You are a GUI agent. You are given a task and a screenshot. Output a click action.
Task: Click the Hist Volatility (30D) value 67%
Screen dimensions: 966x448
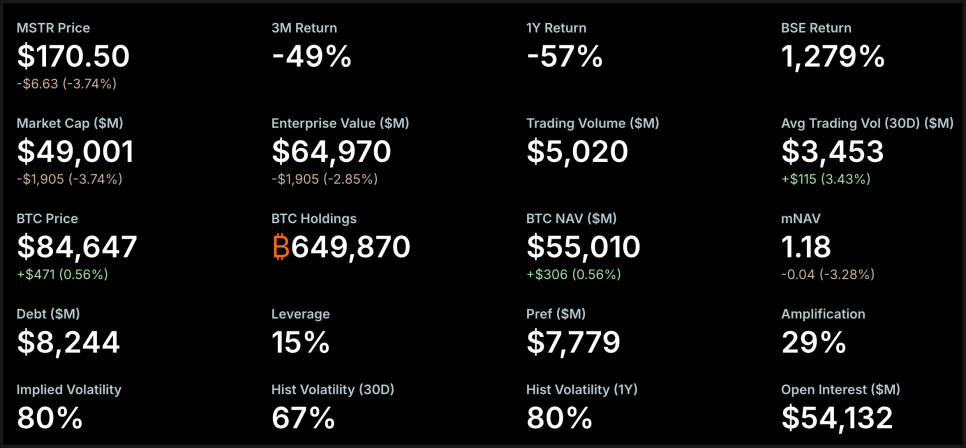(302, 418)
